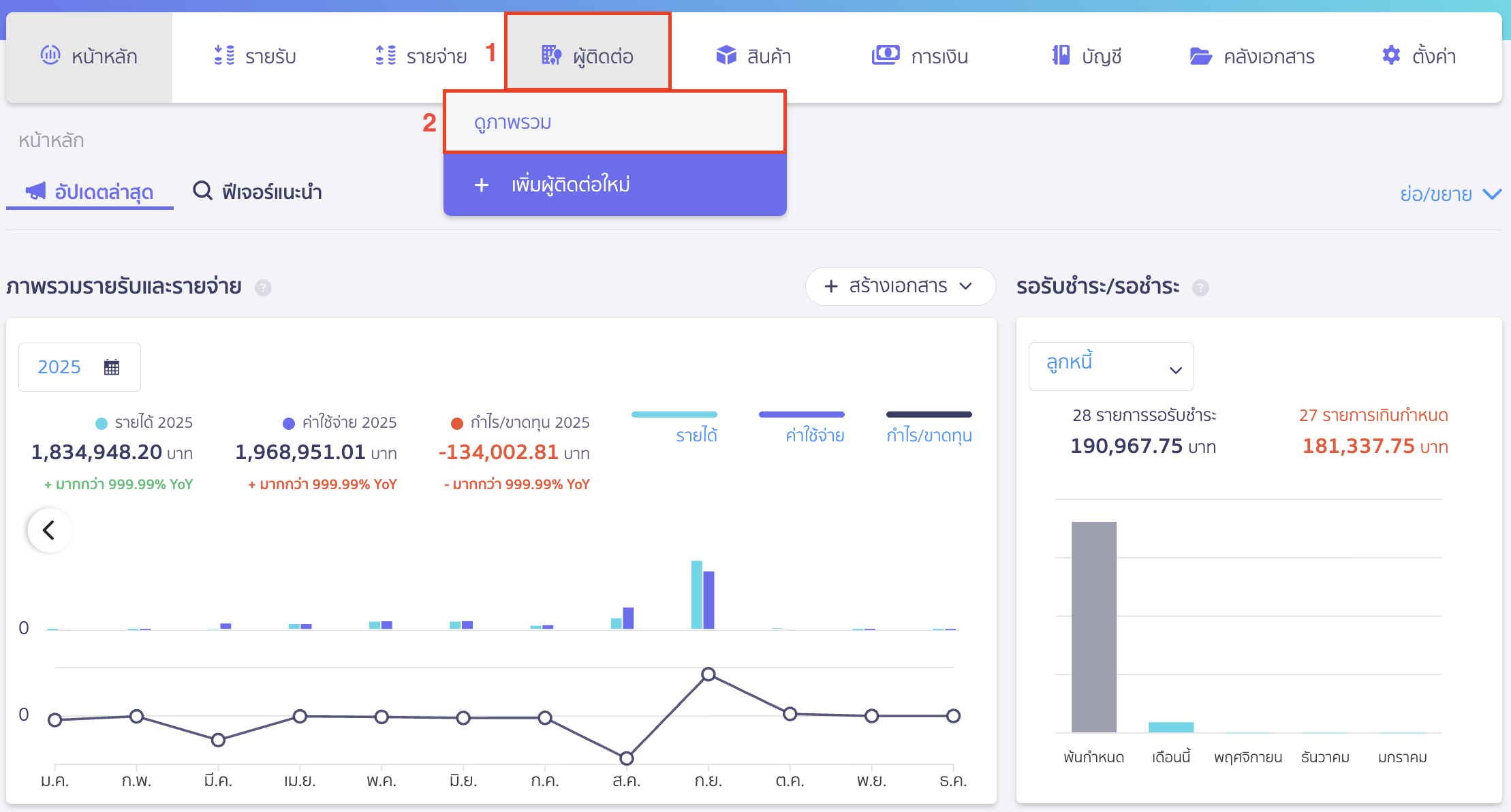Click the การเงิน money icon
The height and width of the screenshot is (812, 1511).
(885, 54)
